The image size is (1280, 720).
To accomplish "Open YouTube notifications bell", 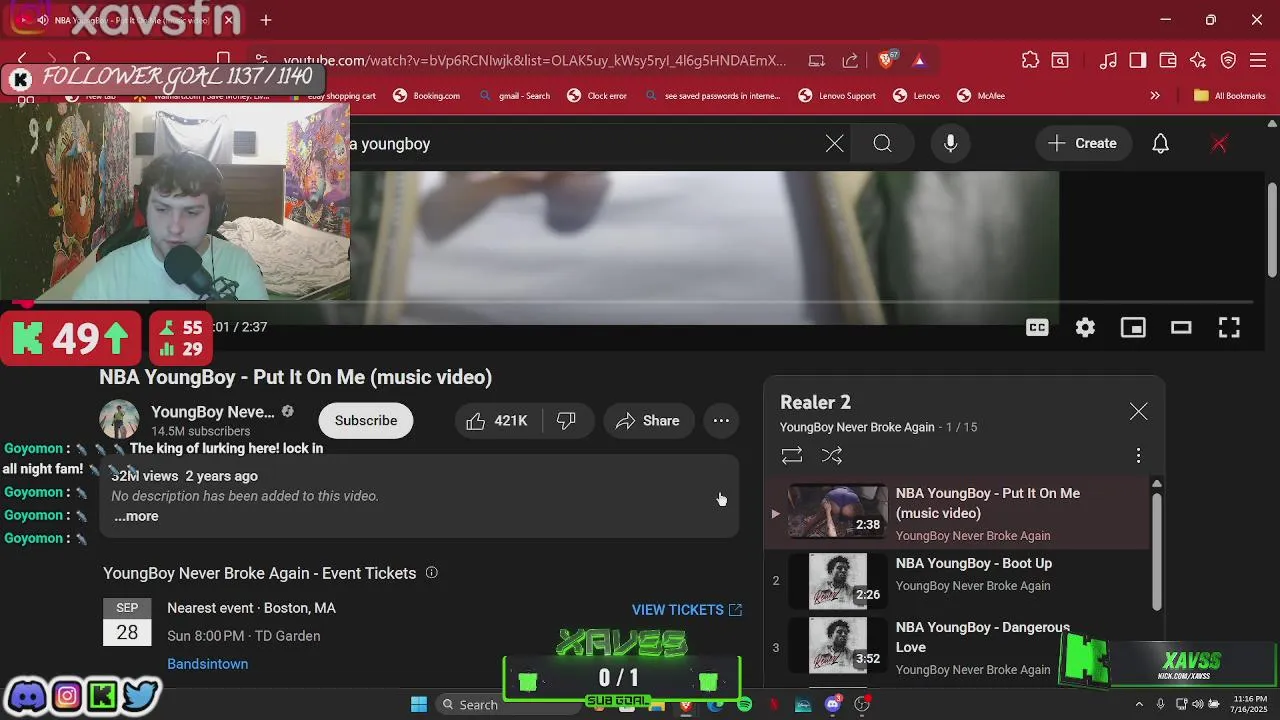I will point(1160,144).
